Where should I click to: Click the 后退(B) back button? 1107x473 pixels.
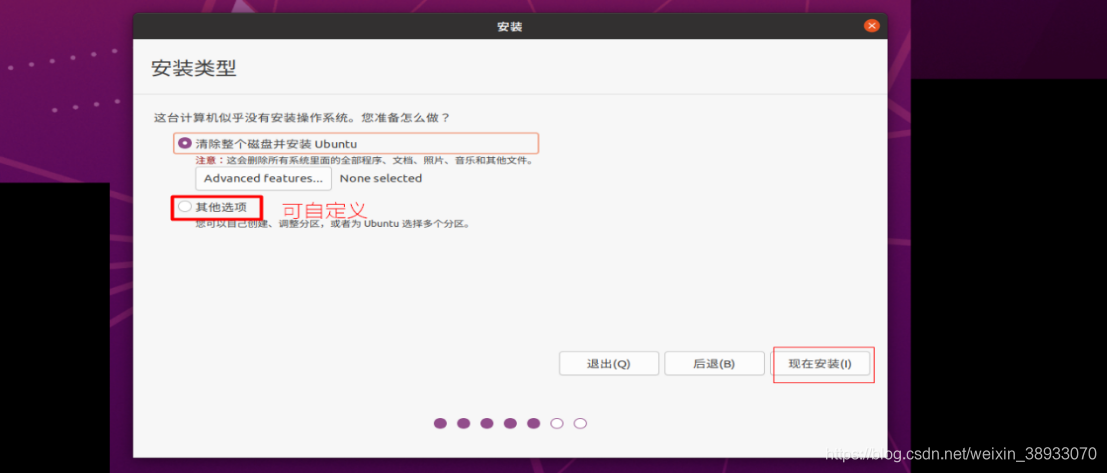coord(714,364)
